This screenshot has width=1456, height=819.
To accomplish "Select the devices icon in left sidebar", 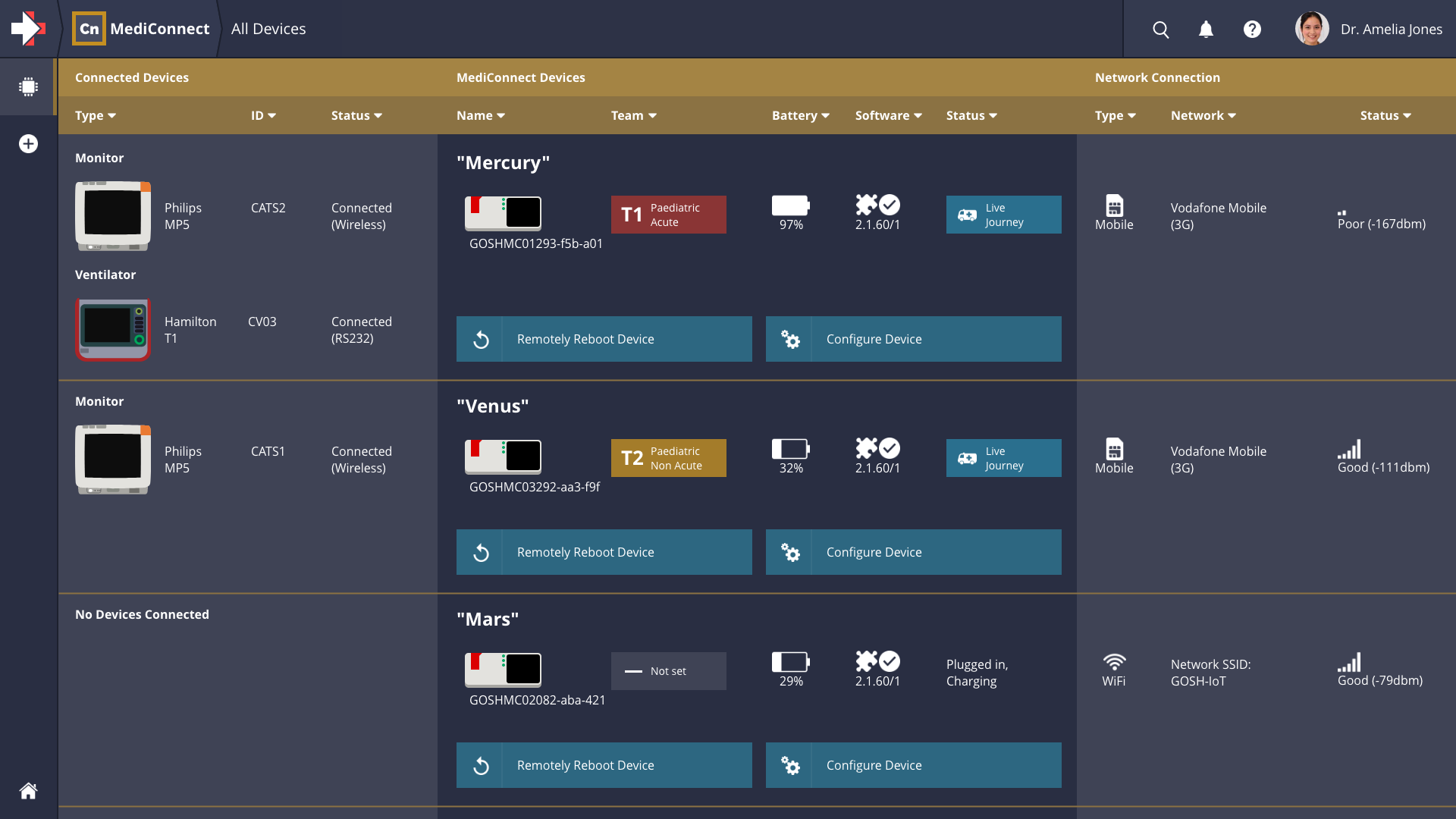I will click(28, 86).
